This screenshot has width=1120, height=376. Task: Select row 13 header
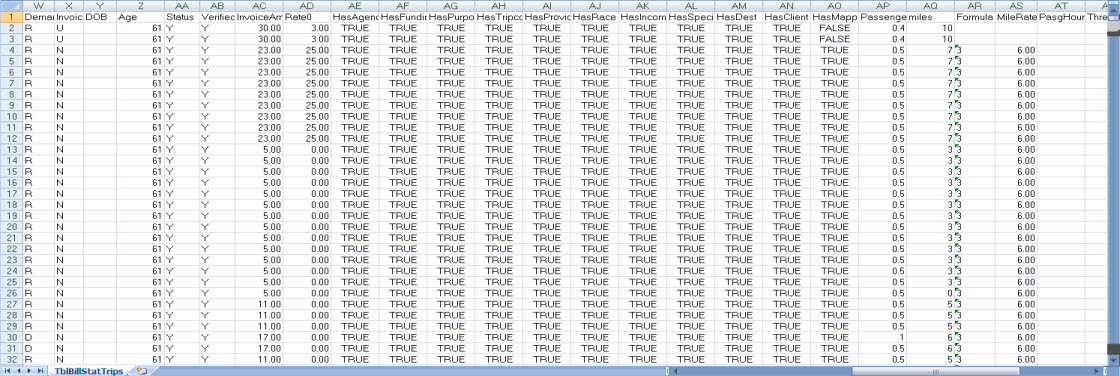(11, 149)
